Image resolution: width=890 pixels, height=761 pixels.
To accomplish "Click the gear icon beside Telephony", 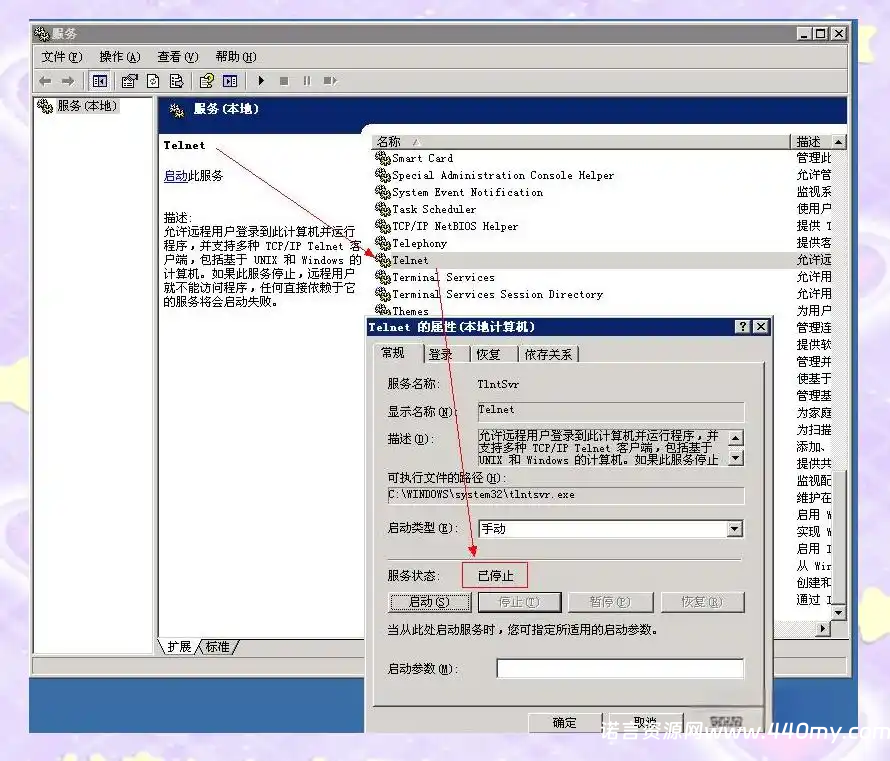I will [383, 243].
